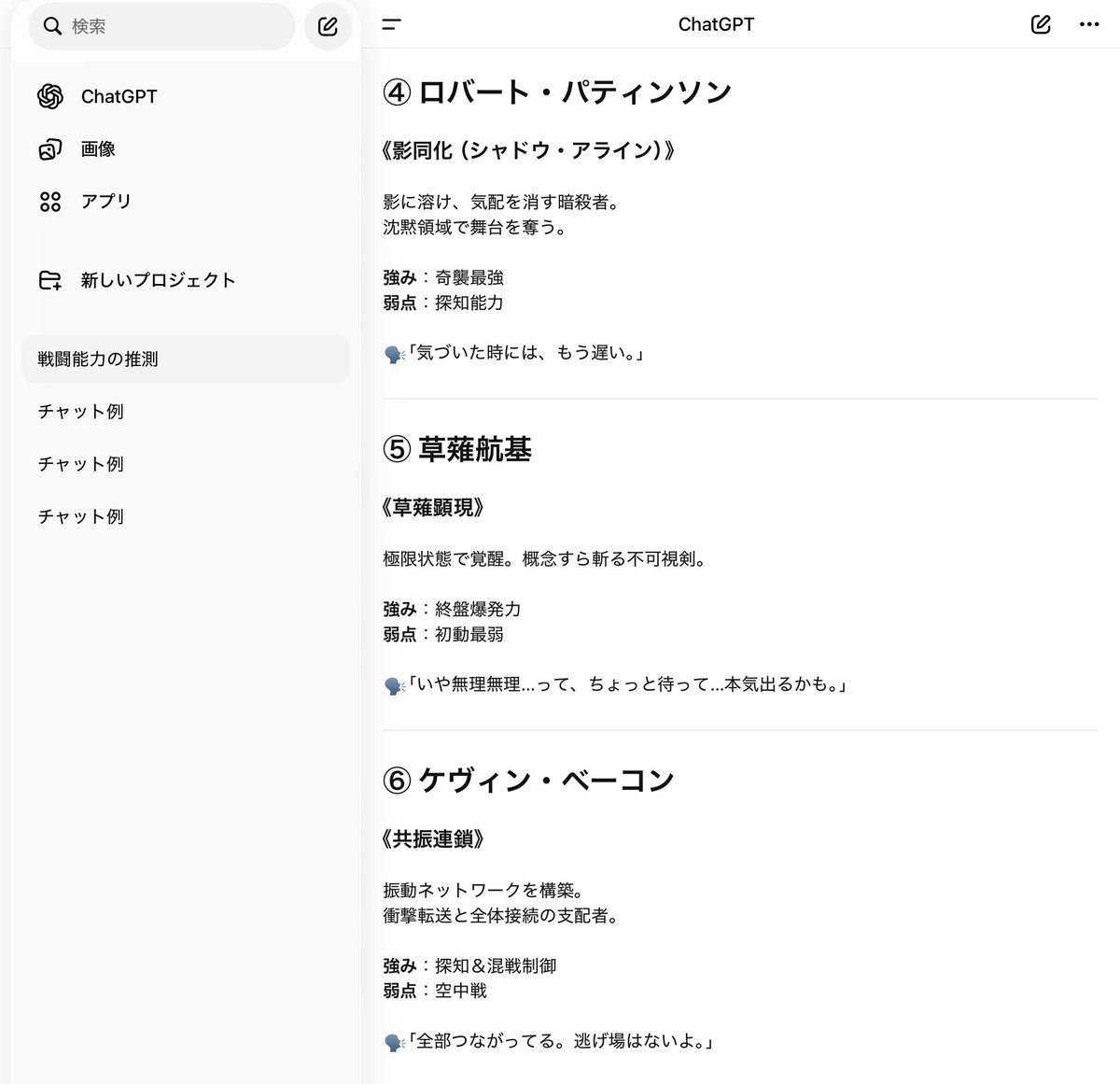Click the アプリ apps grid icon
This screenshot has height=1084, width=1120.
[50, 201]
